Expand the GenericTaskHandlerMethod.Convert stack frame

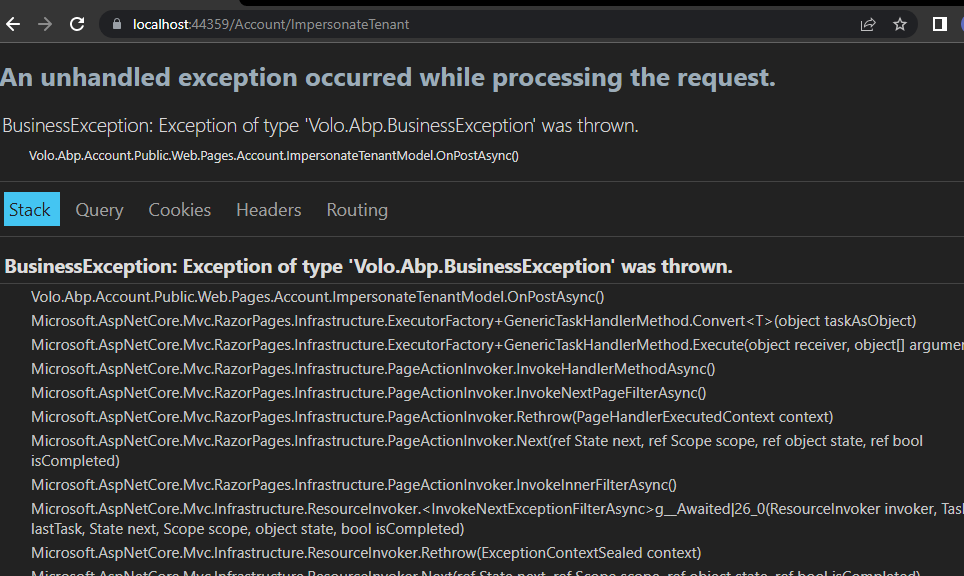click(475, 320)
